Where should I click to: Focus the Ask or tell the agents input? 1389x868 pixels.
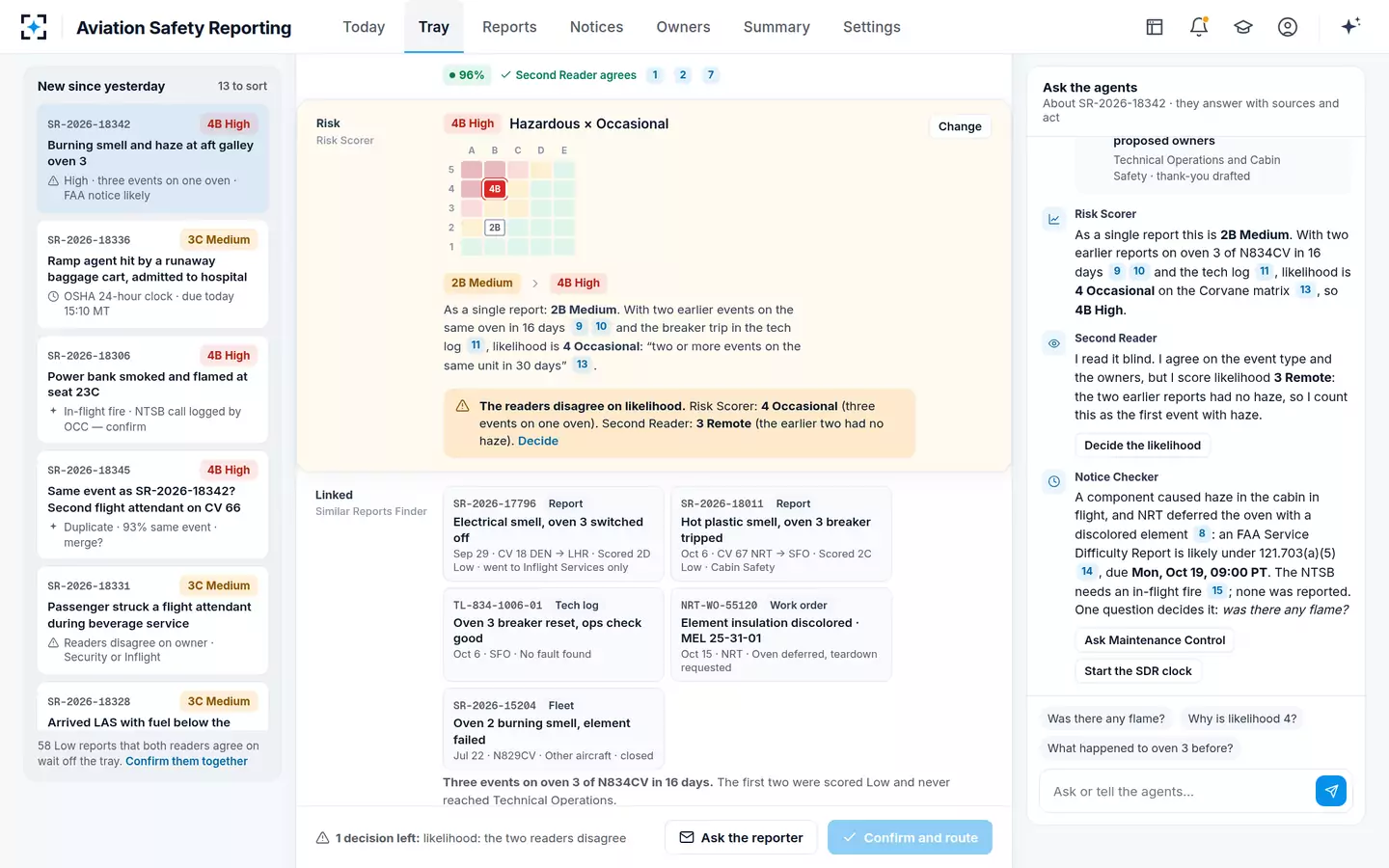click(1177, 792)
